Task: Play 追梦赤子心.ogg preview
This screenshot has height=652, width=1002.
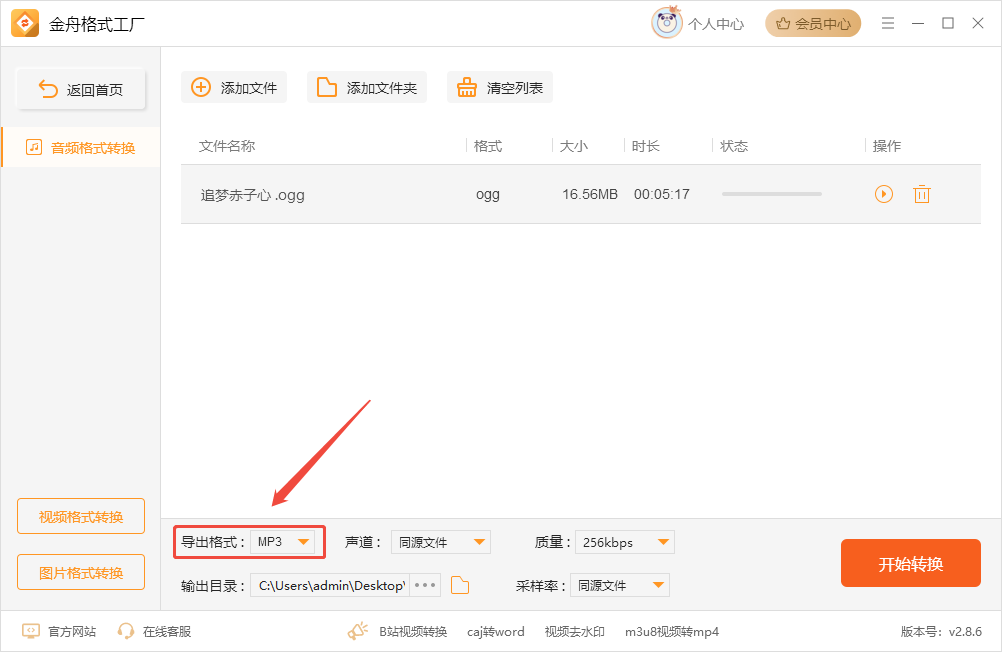Action: [884, 194]
